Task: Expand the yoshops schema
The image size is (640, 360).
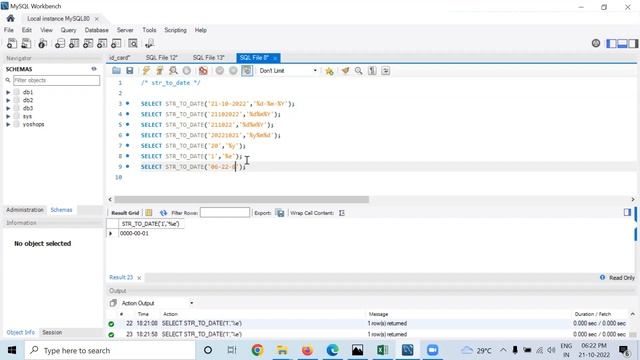Action: [x=8, y=124]
